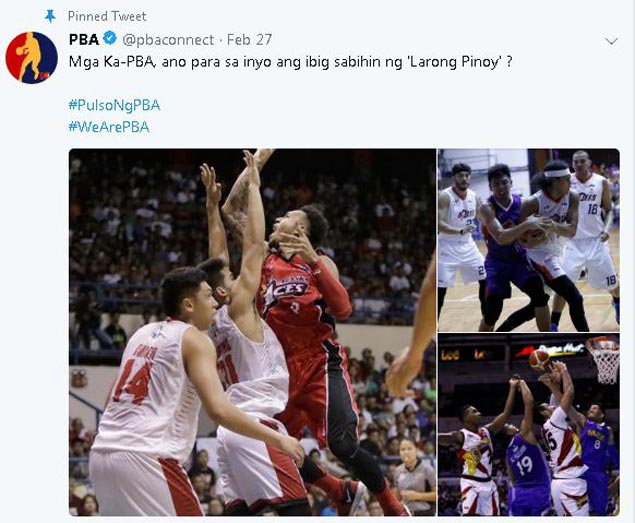Open the top-right photo with jersey 18

click(529, 240)
